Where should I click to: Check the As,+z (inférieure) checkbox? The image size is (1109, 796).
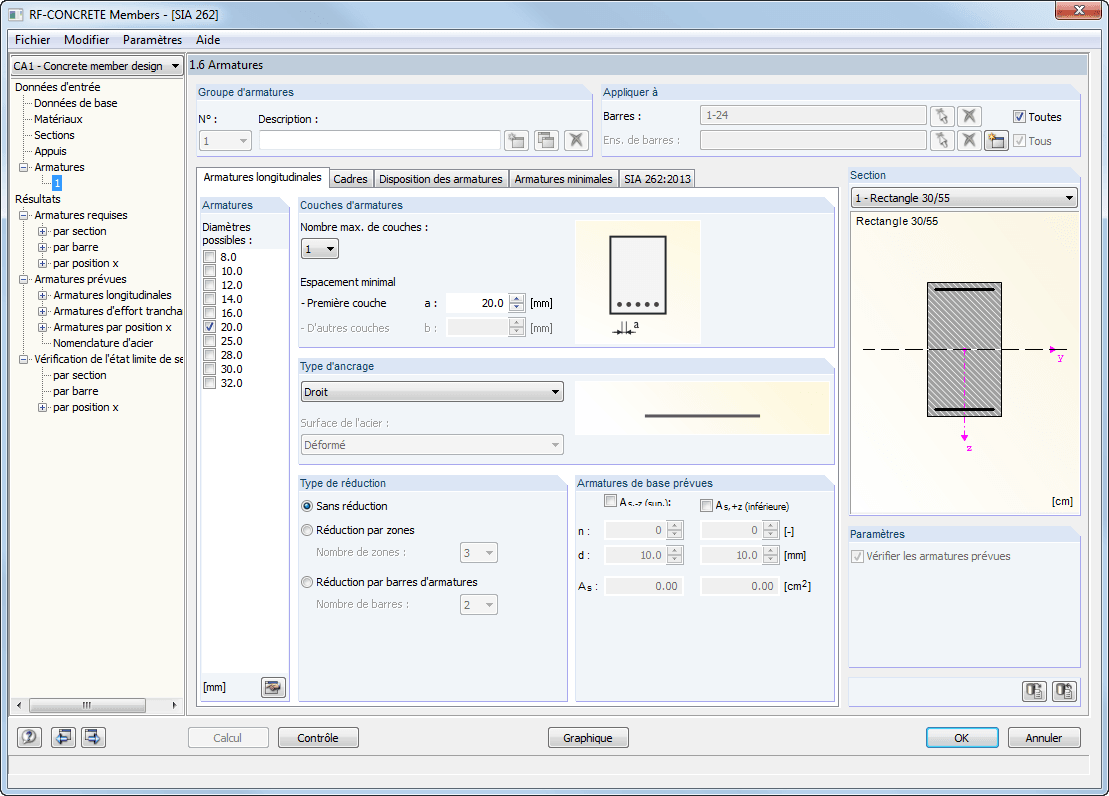[706, 505]
